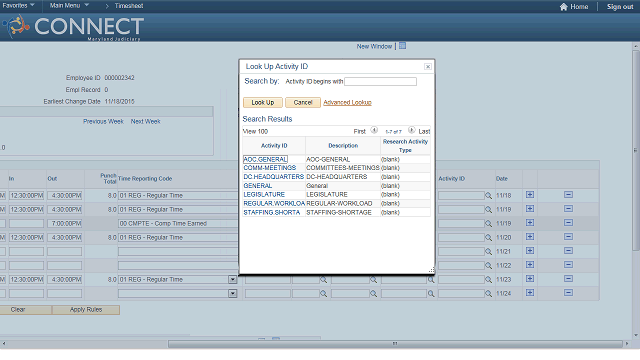This screenshot has height=360, width=640.
Task: Select the STAFFING.SHORTA activity ID
Action: [x=272, y=213]
